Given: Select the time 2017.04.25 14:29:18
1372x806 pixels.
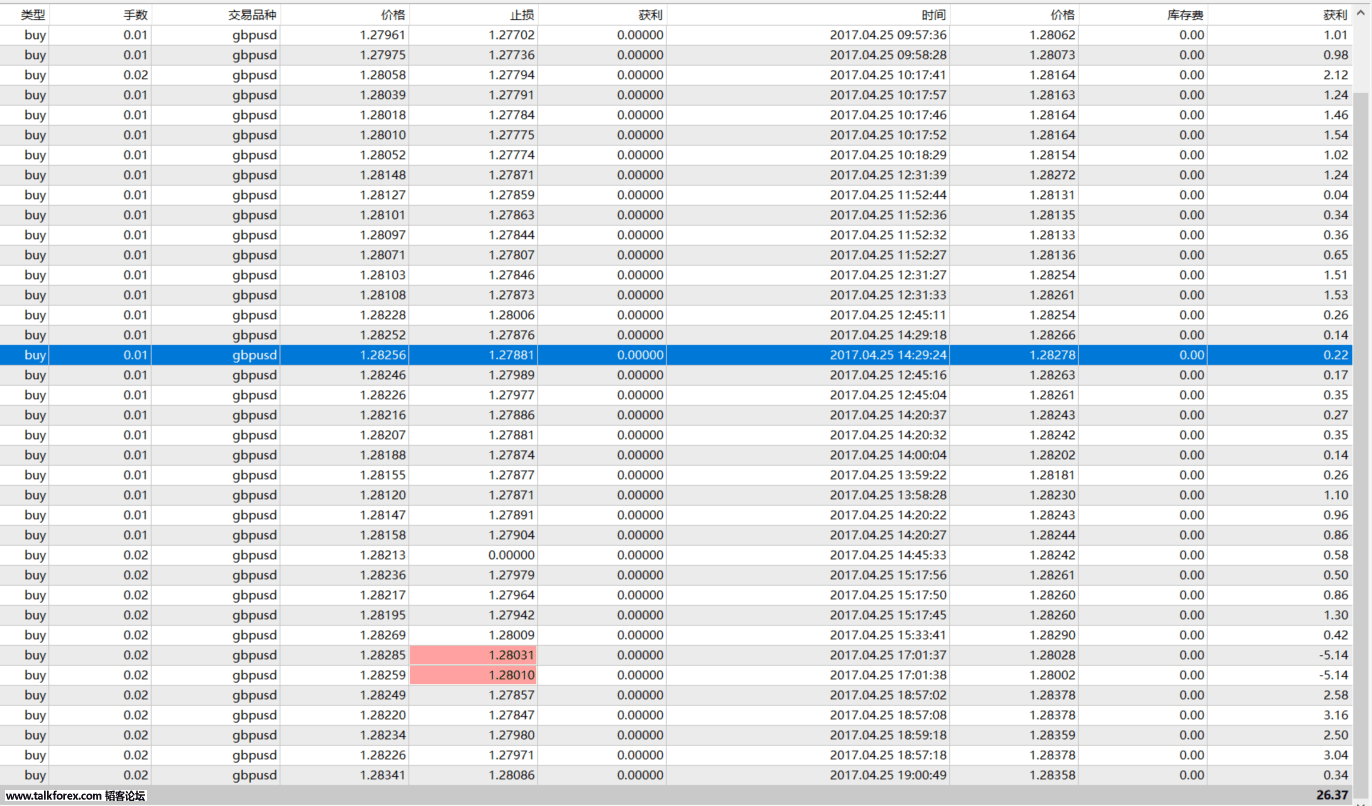Looking at the screenshot, I should click(888, 335).
